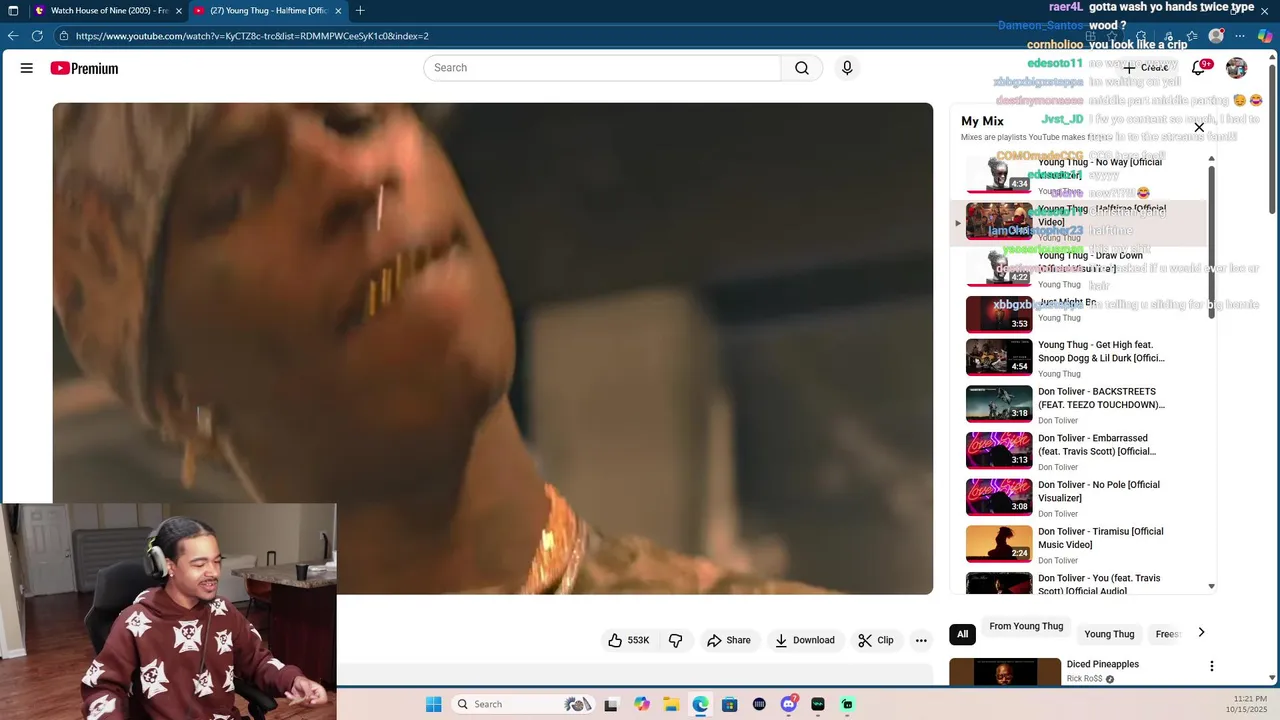
Task: Refresh the current page
Action: [x=37, y=36]
